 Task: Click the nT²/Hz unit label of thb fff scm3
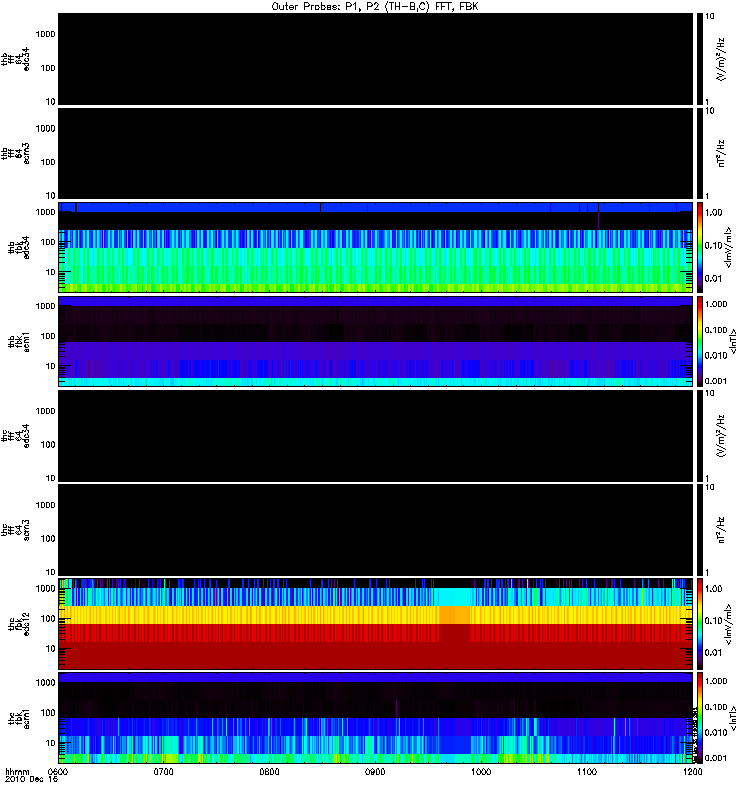[721, 153]
